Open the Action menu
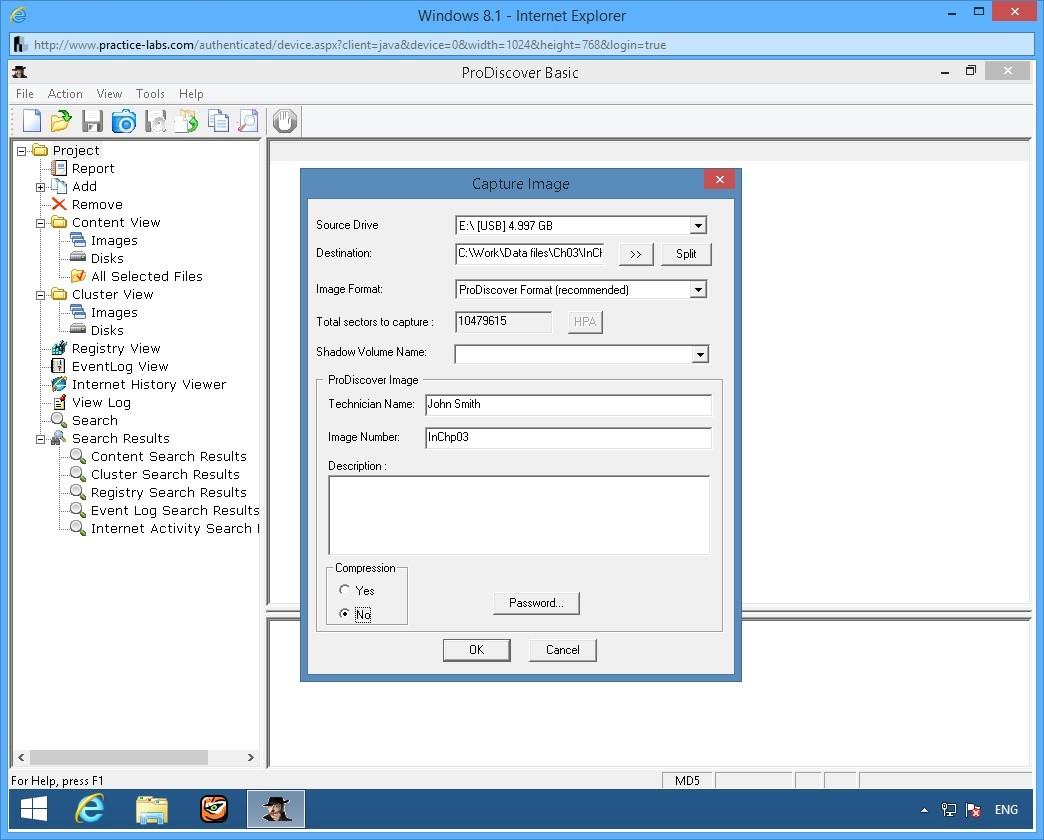The width and height of the screenshot is (1044, 840). 65,94
